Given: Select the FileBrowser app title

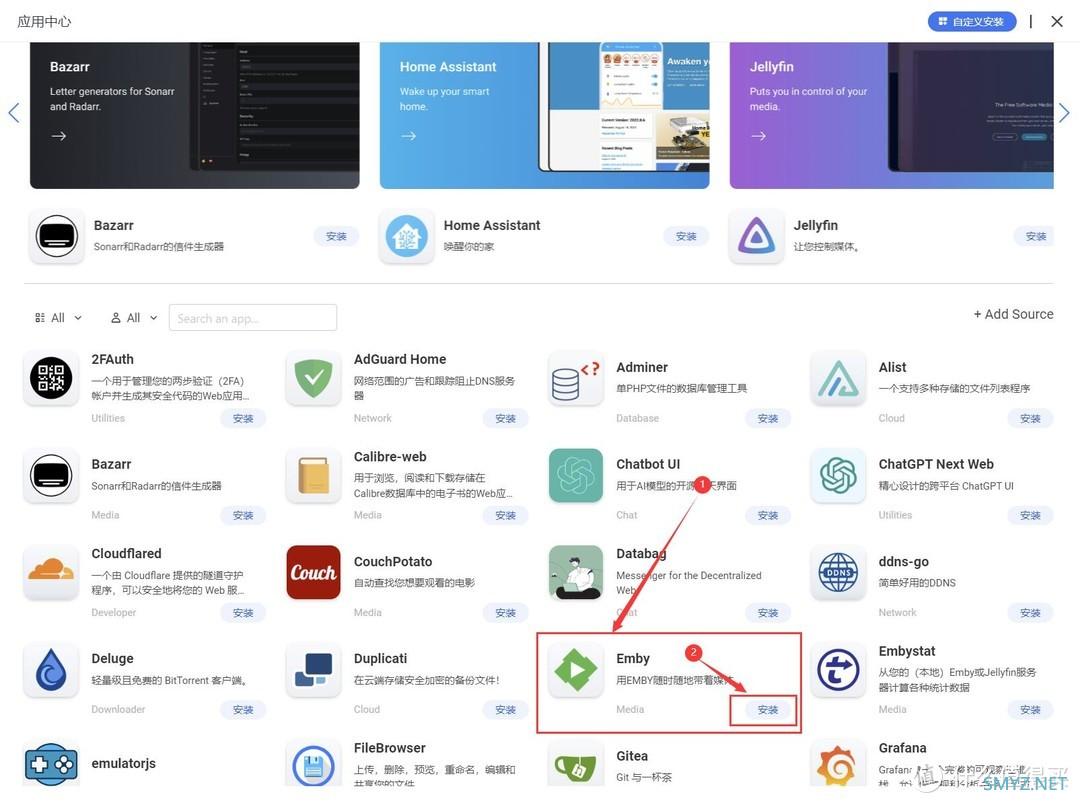Looking at the screenshot, I should point(389,748).
